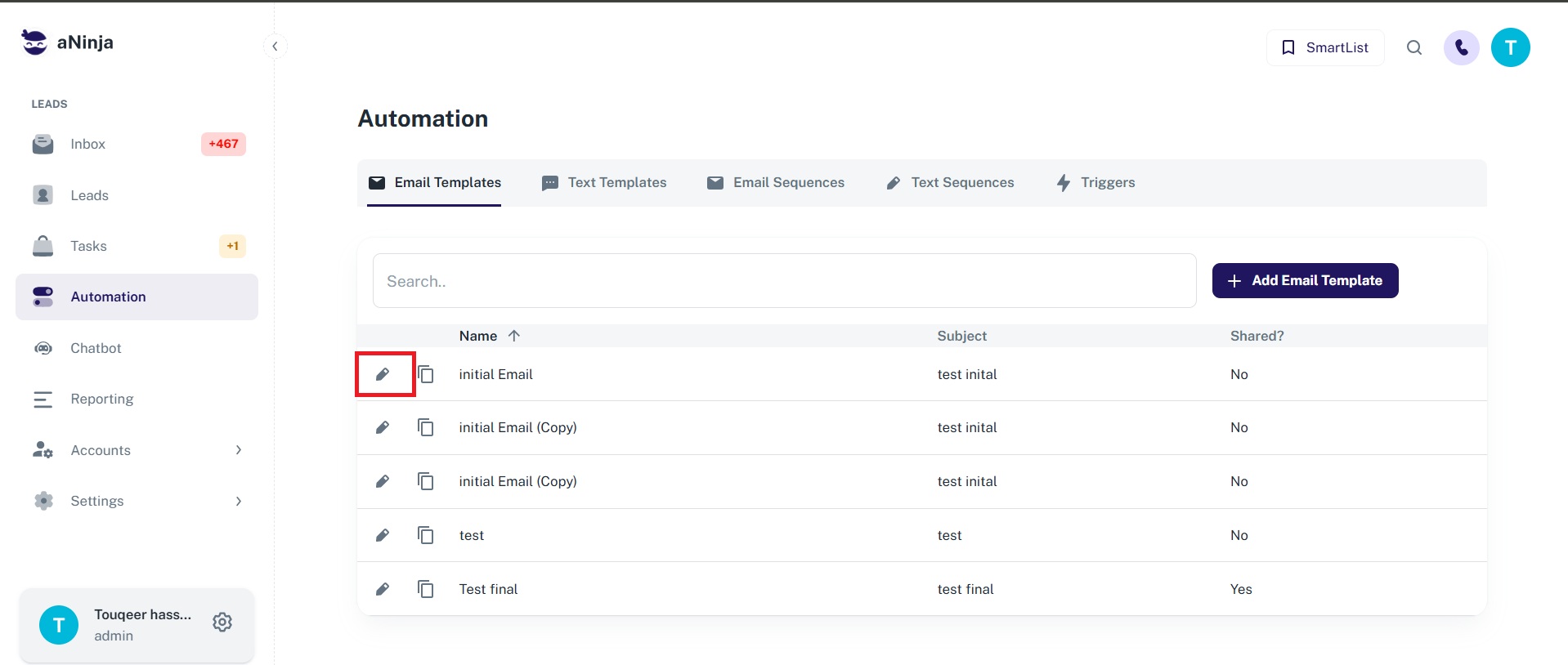Collapse the sidebar with chevron arrow
Image resolution: width=1568 pixels, height=665 pixels.
tap(275, 47)
